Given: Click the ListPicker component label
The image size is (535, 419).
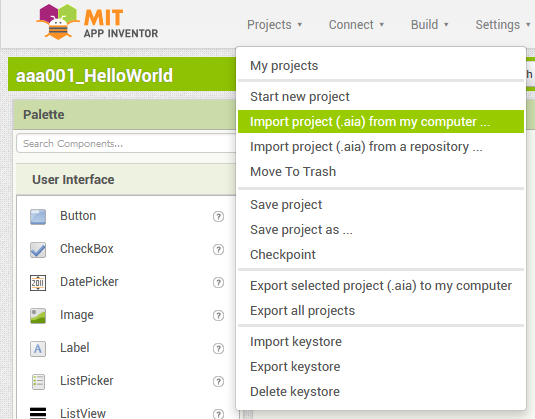Looking at the screenshot, I should coord(87,381).
